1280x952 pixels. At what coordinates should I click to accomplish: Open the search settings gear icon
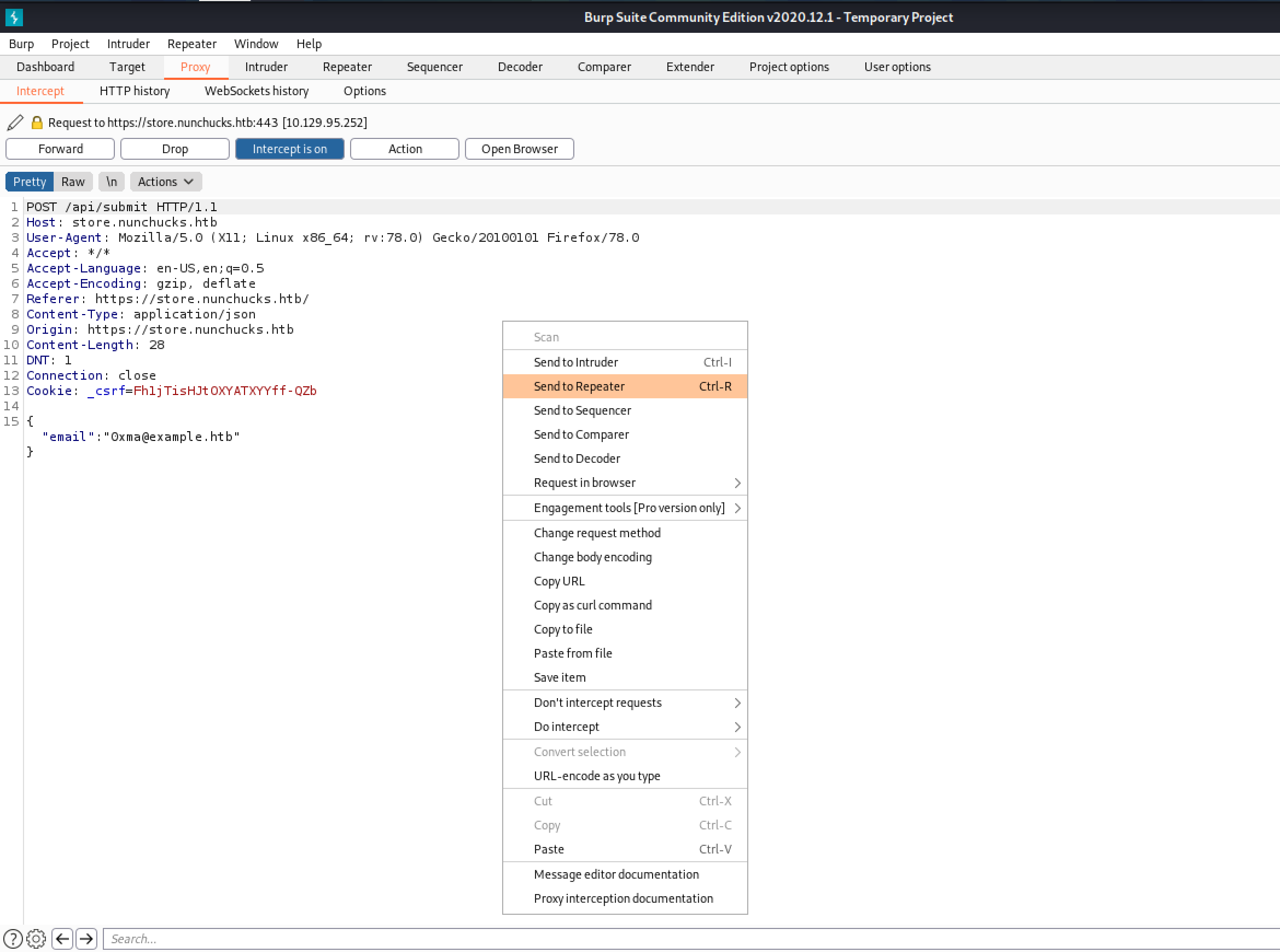pos(36,939)
